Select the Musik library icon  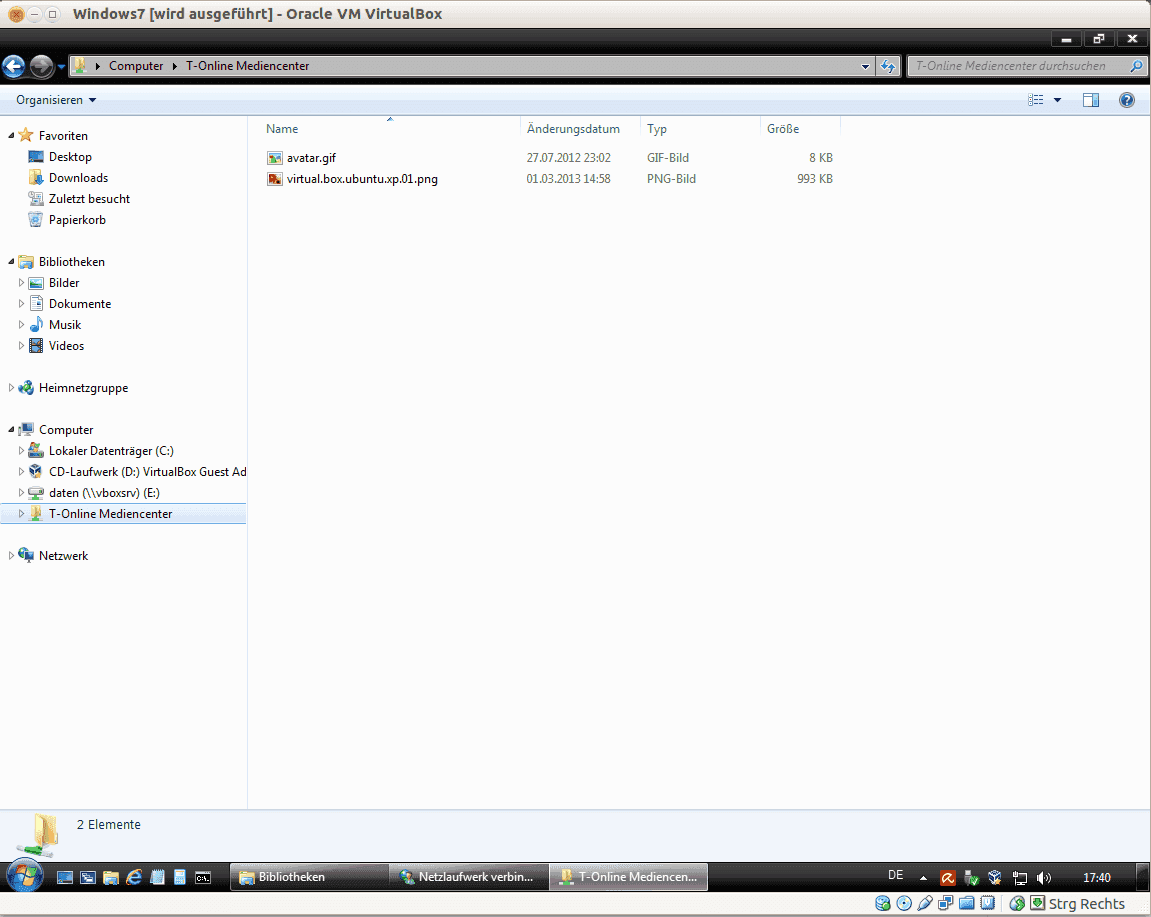36,325
